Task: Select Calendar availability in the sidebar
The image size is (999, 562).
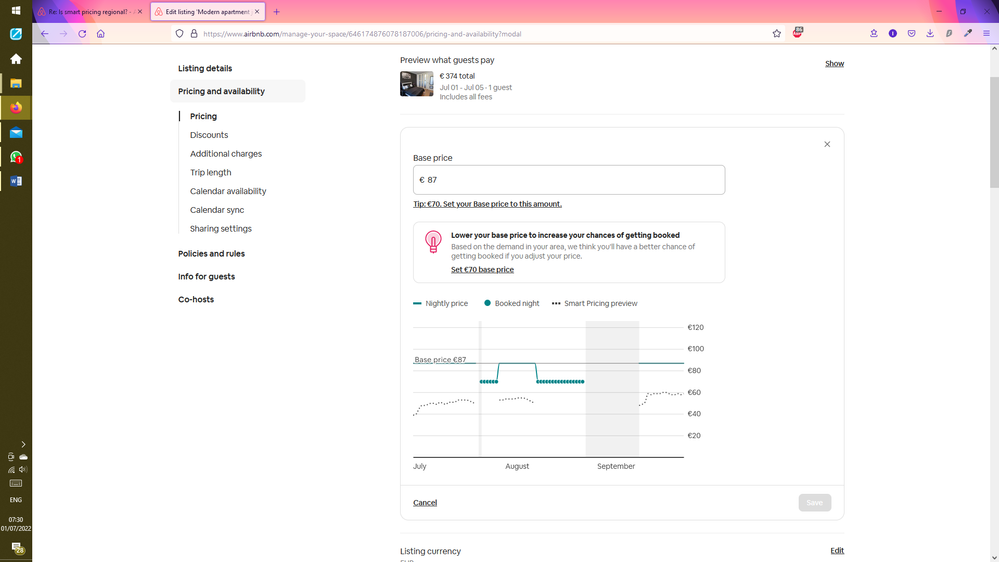Action: 228,191
